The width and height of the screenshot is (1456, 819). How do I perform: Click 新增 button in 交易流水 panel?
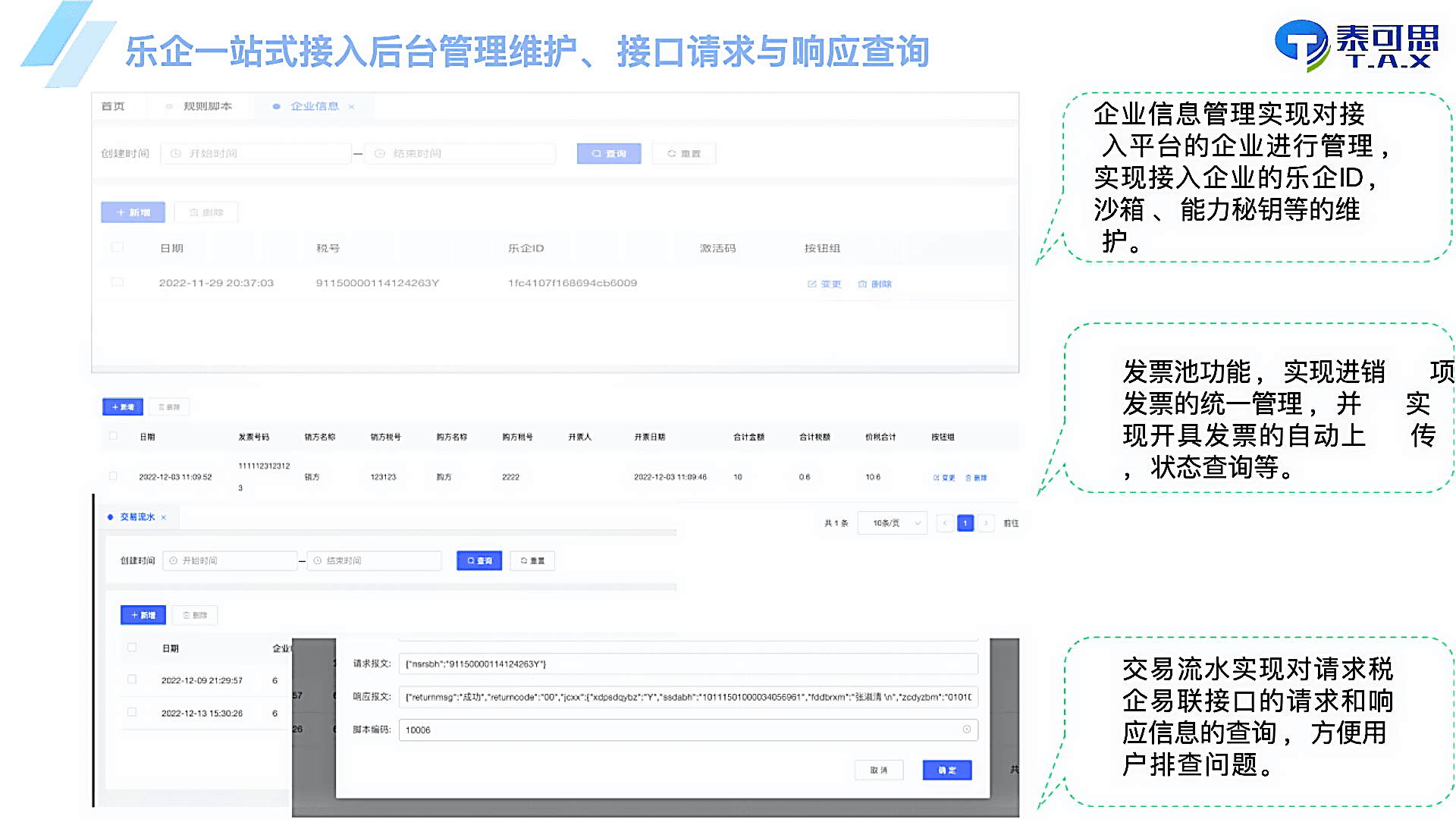pos(143,615)
